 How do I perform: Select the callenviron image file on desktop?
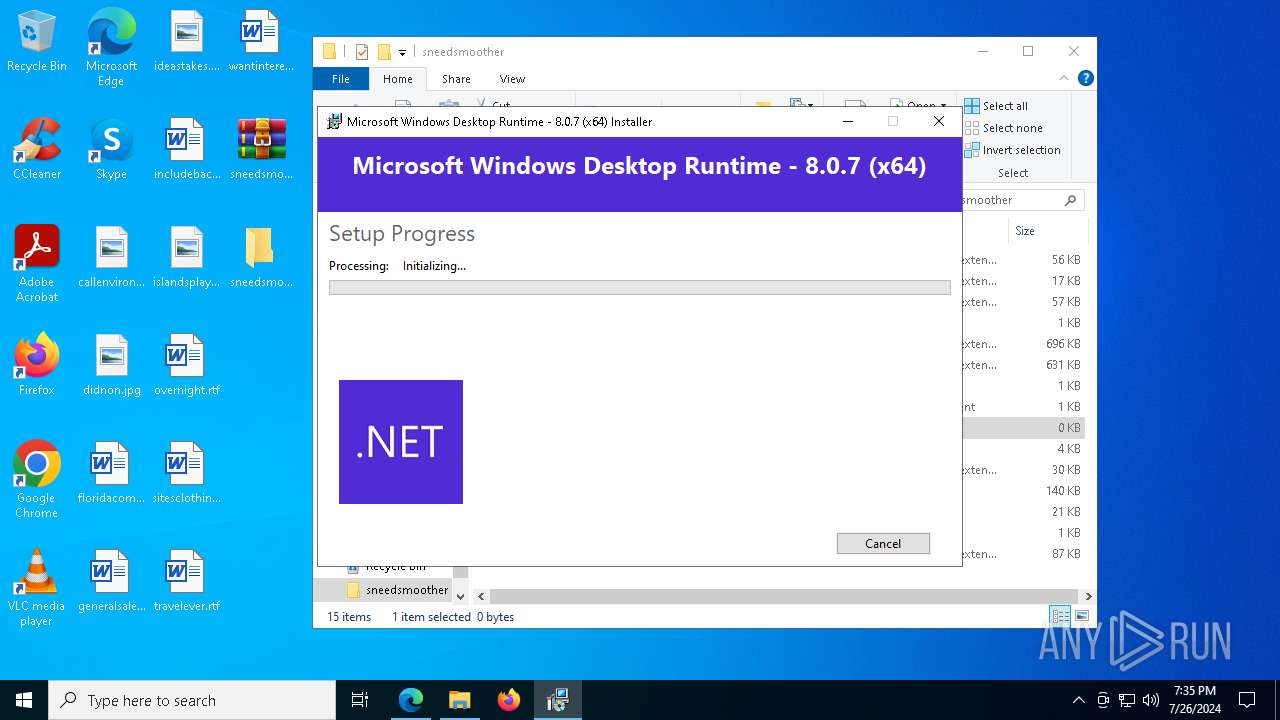(111, 258)
